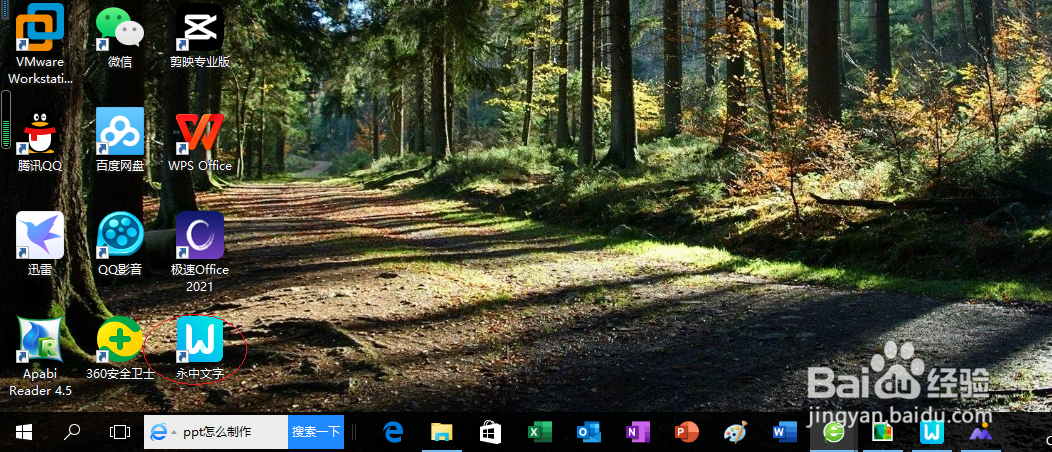1052x452 pixels.
Task: Open the Apabi Reader 4.5 desktop shortcut
Action: 40,356
